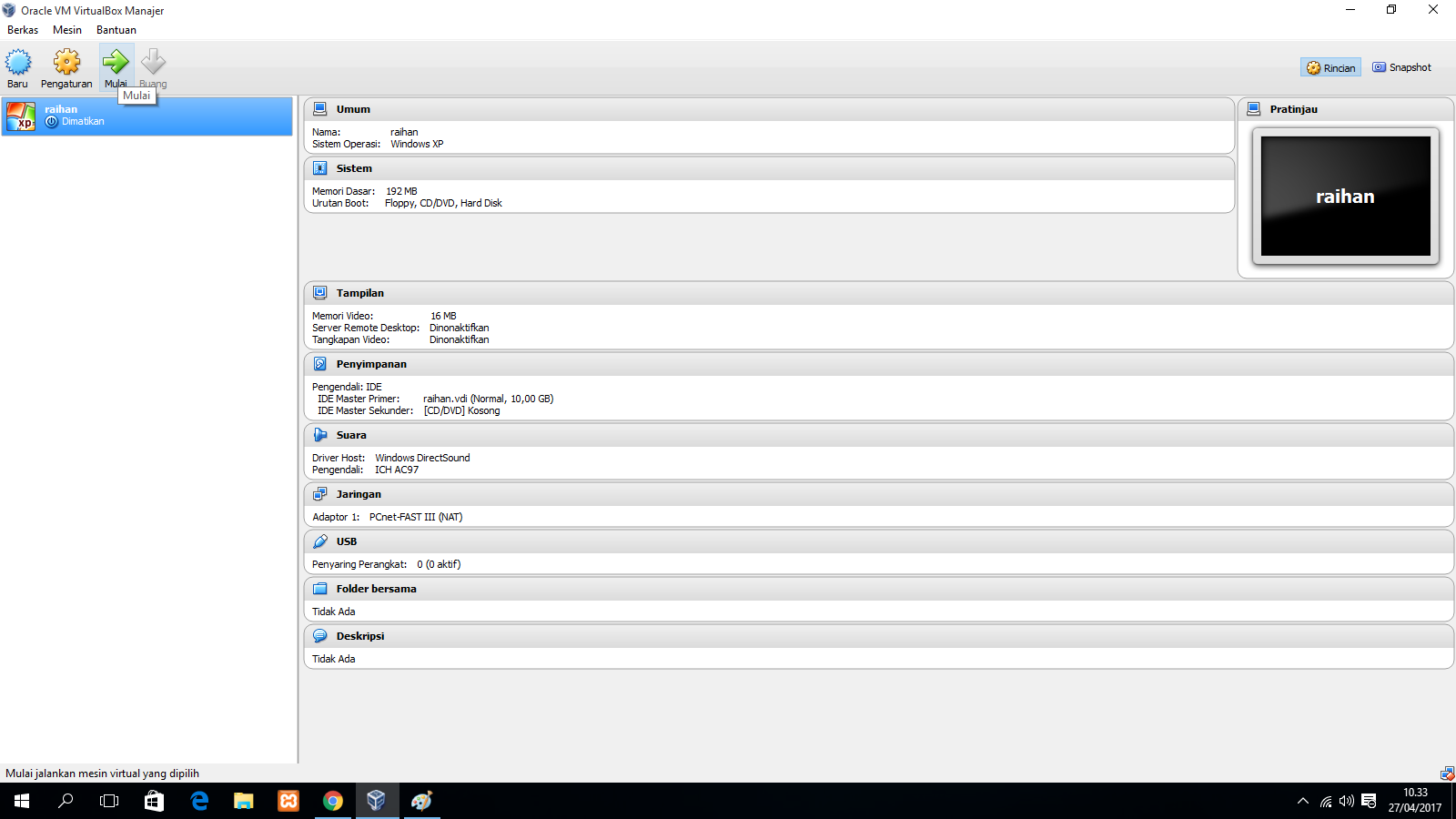Click the '[CD/DVD] Kosong' drive entry

click(461, 410)
